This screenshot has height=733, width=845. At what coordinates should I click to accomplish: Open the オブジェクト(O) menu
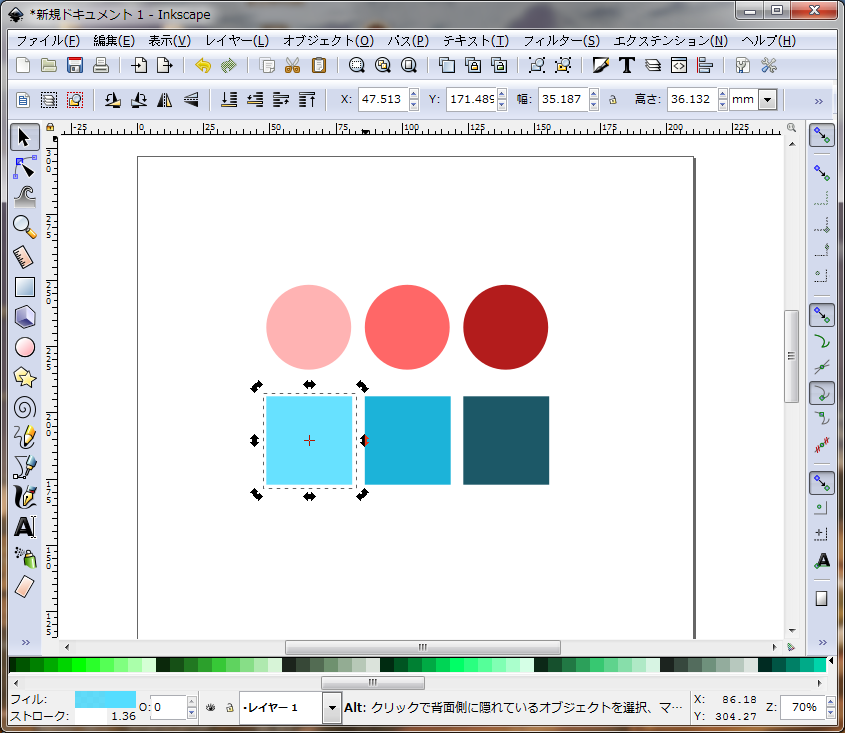point(328,41)
